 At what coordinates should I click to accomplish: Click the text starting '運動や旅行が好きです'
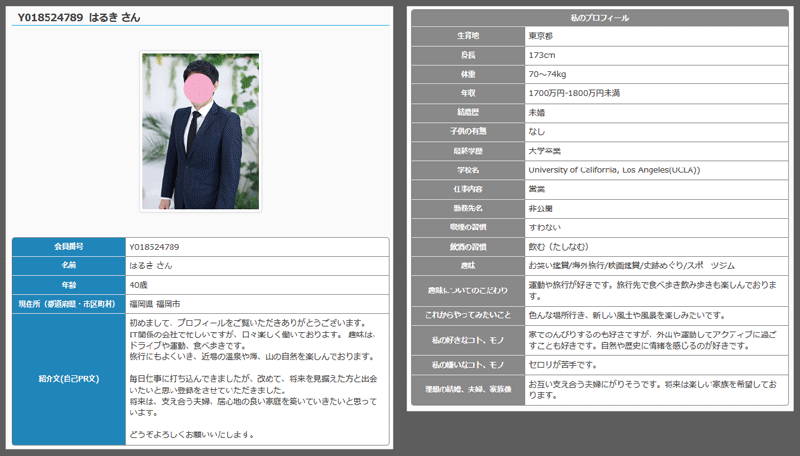pyautogui.click(x=653, y=290)
